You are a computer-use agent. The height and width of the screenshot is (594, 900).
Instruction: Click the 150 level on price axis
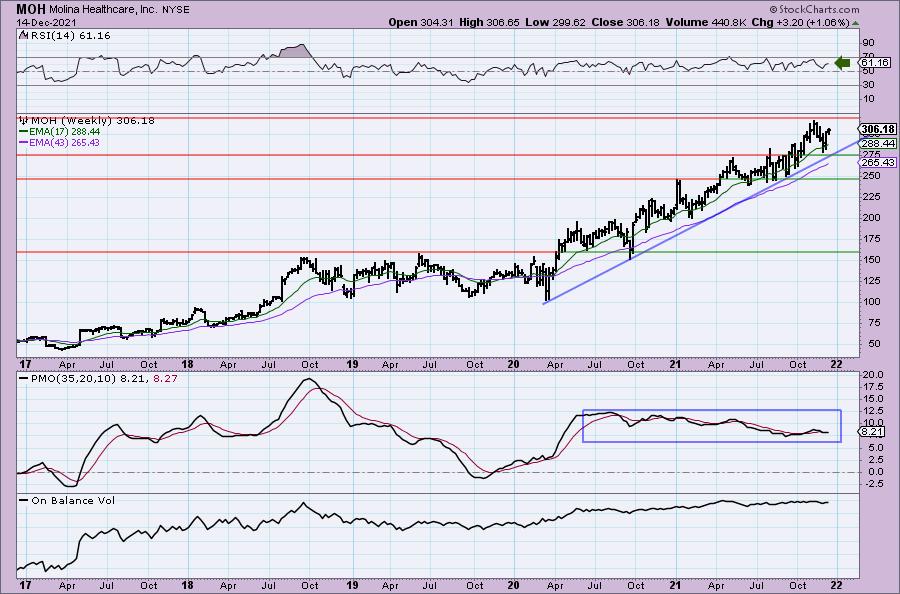pos(871,259)
